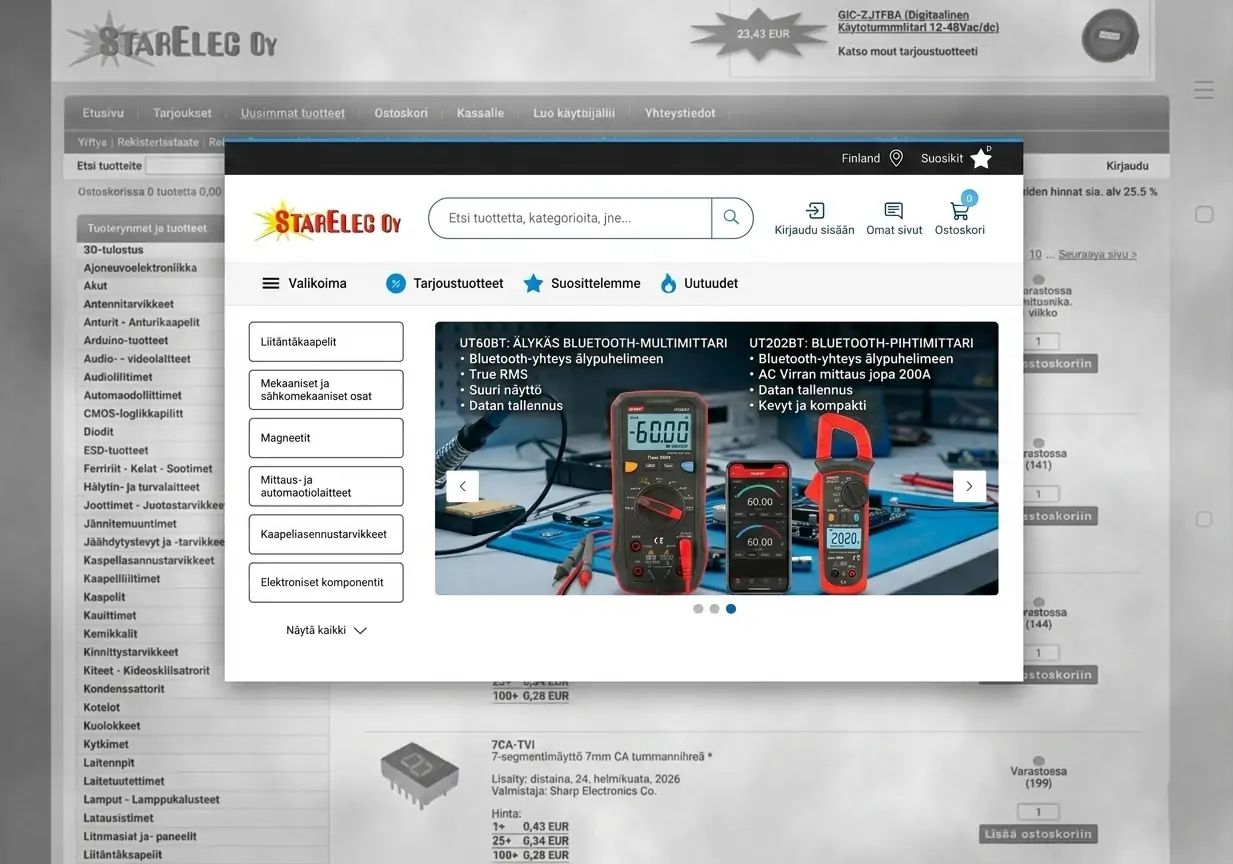Open the Omat sivut chat icon
Viewport: 1233px width, 864px height.
894,211
